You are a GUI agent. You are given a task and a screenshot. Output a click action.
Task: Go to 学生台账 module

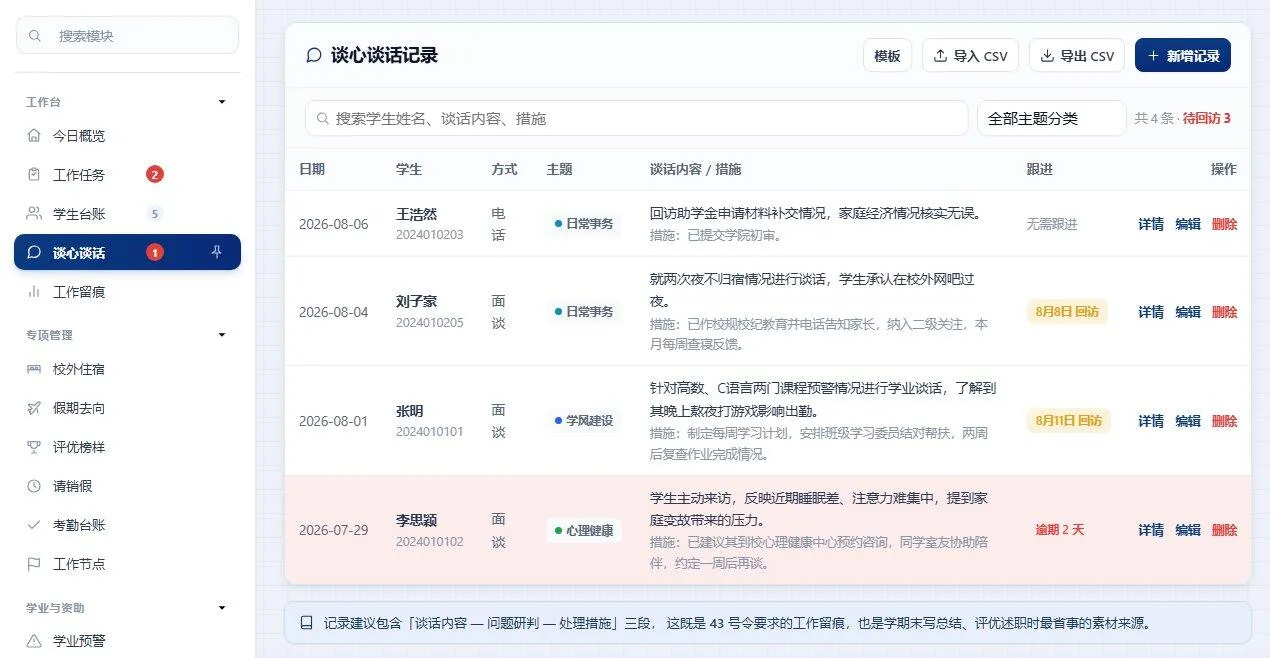127,213
